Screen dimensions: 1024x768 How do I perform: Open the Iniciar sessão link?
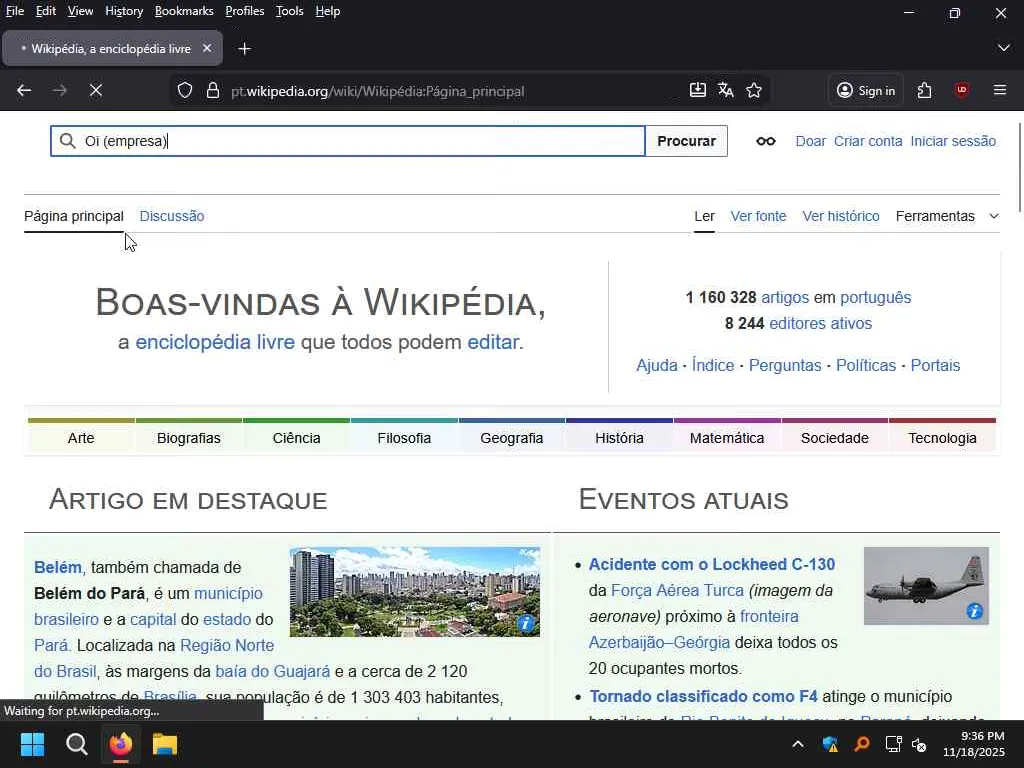tap(953, 141)
